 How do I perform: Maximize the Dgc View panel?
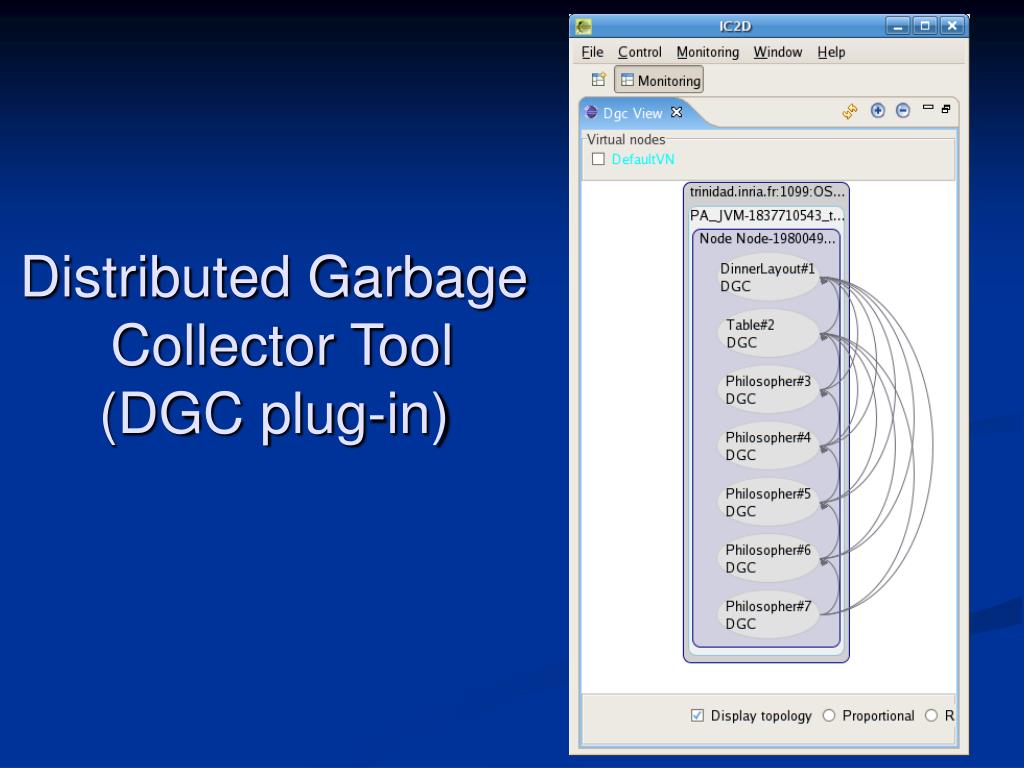click(946, 109)
